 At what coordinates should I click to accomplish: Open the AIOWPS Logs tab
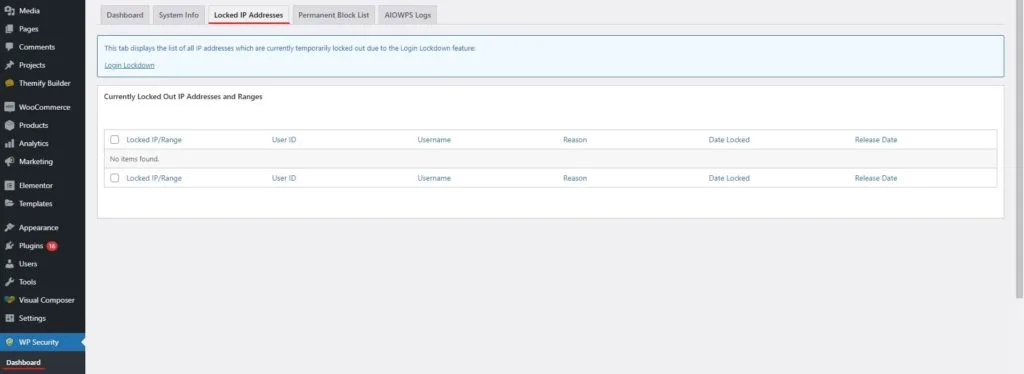pyautogui.click(x=408, y=15)
